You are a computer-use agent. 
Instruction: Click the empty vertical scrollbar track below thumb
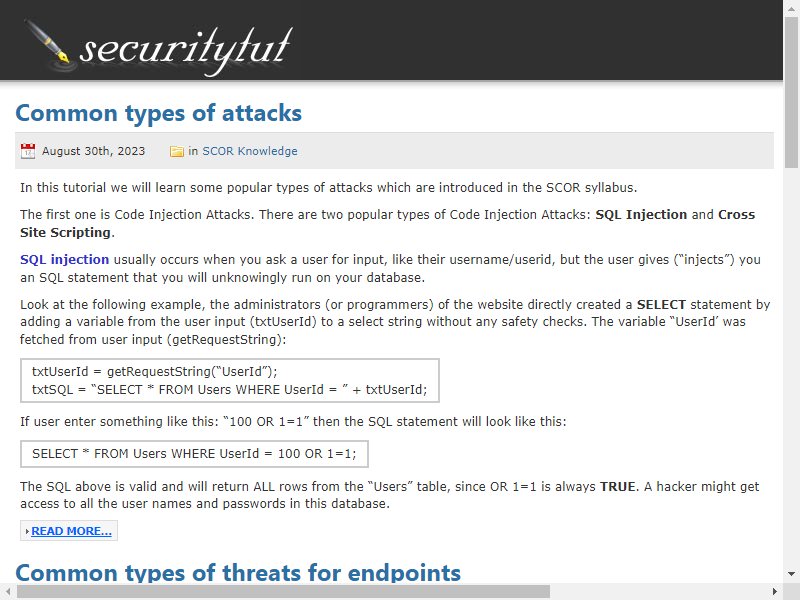[791, 367]
